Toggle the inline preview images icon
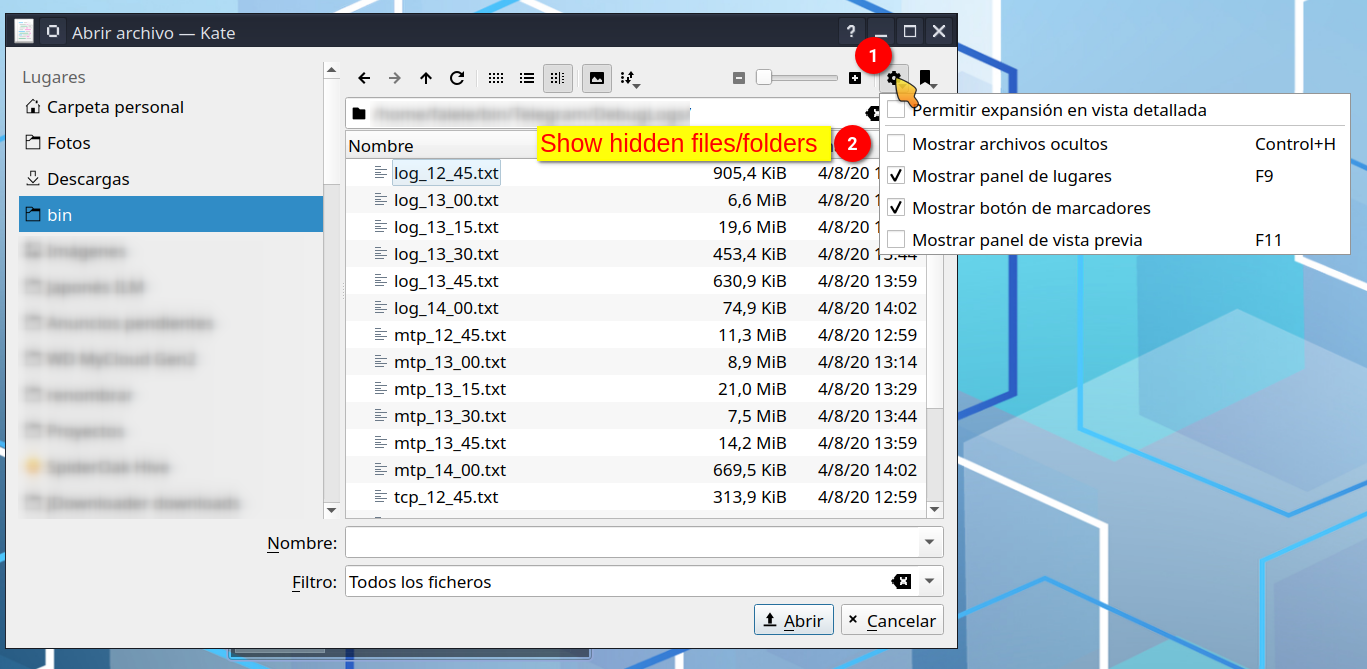This screenshot has width=1367, height=669. pos(596,78)
